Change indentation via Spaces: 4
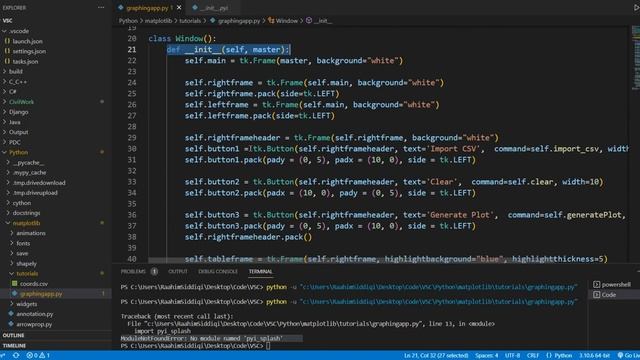 (x=487, y=356)
